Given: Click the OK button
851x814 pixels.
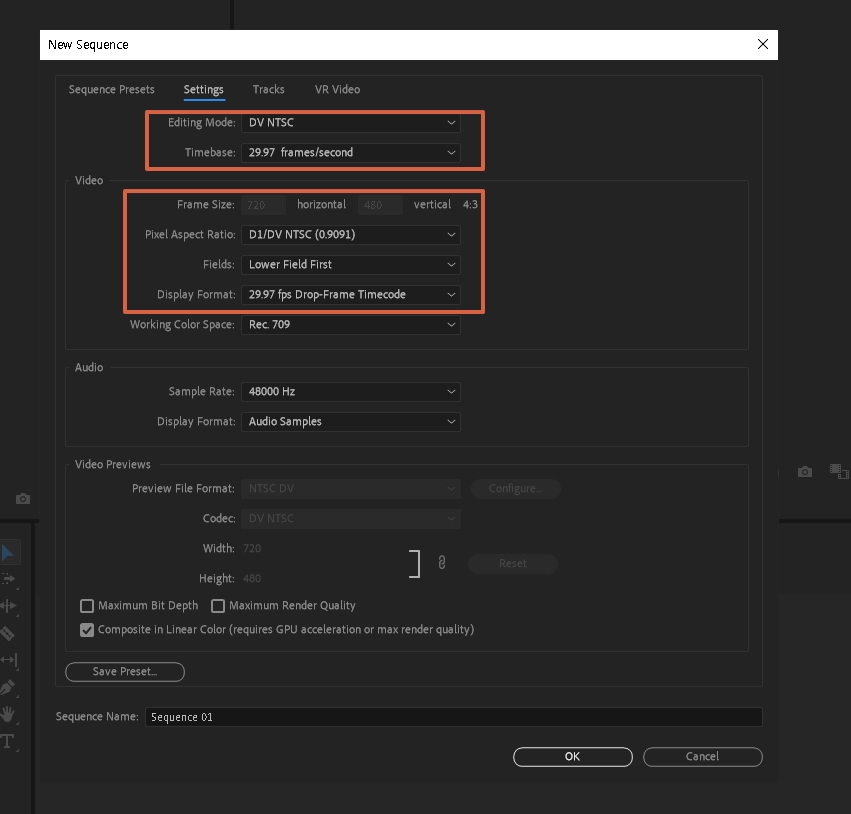Looking at the screenshot, I should pos(573,756).
